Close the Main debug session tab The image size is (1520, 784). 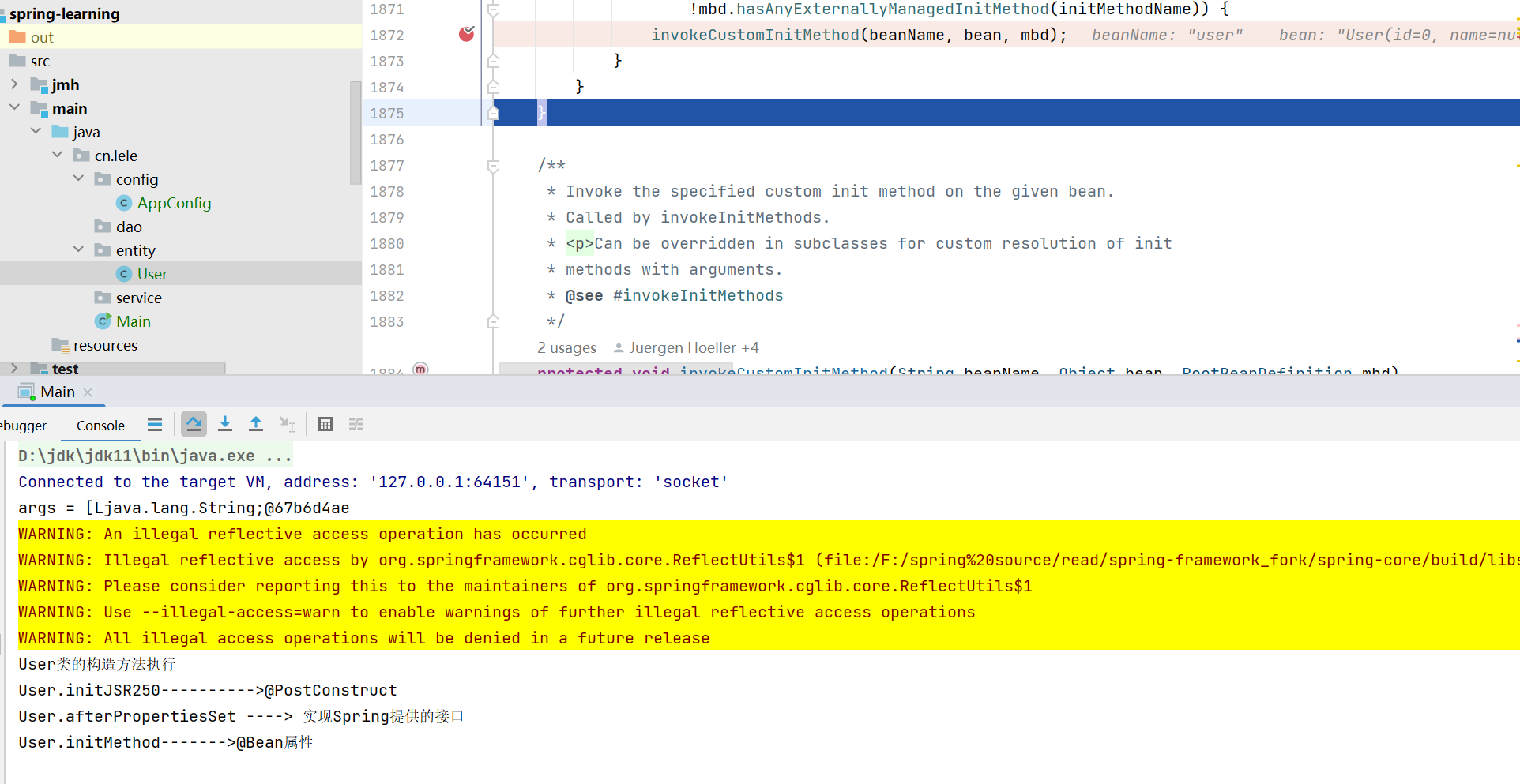[x=88, y=392]
